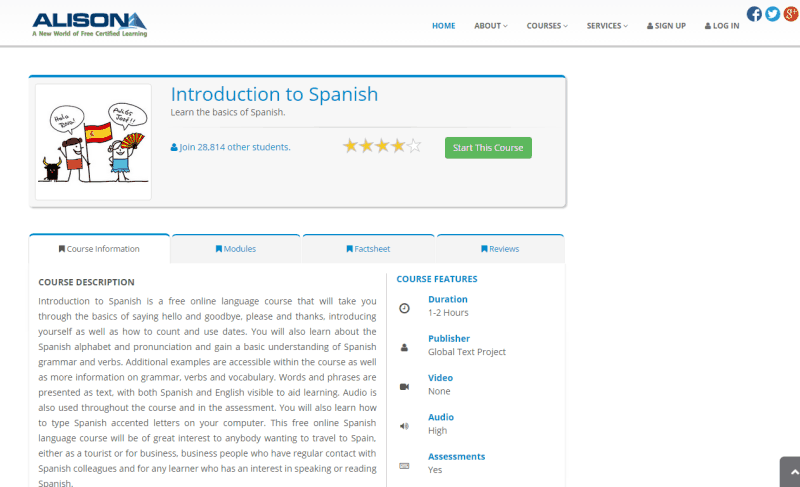Rate the course five stars
The image size is (800, 487).
tap(414, 146)
